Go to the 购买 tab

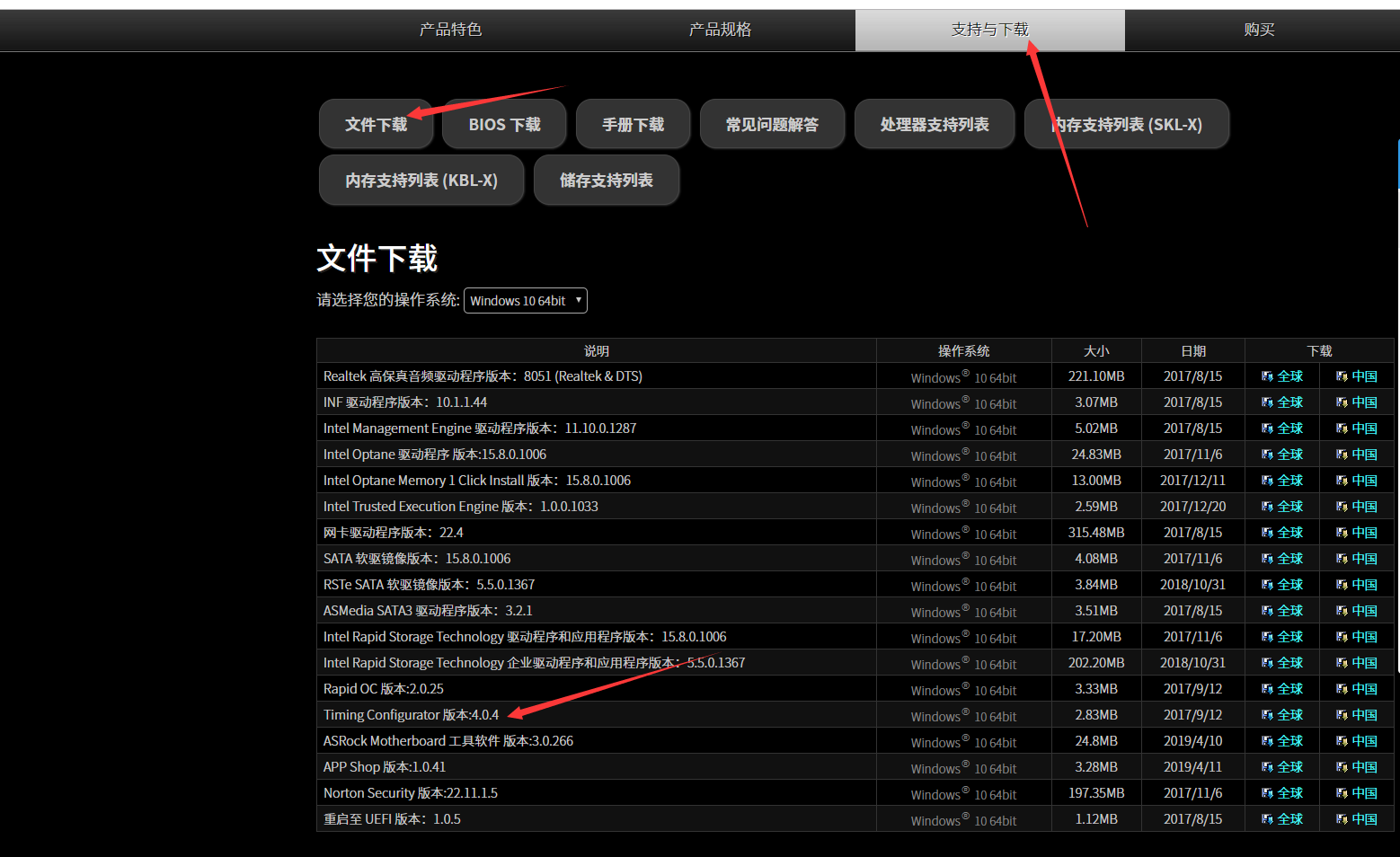(1260, 30)
